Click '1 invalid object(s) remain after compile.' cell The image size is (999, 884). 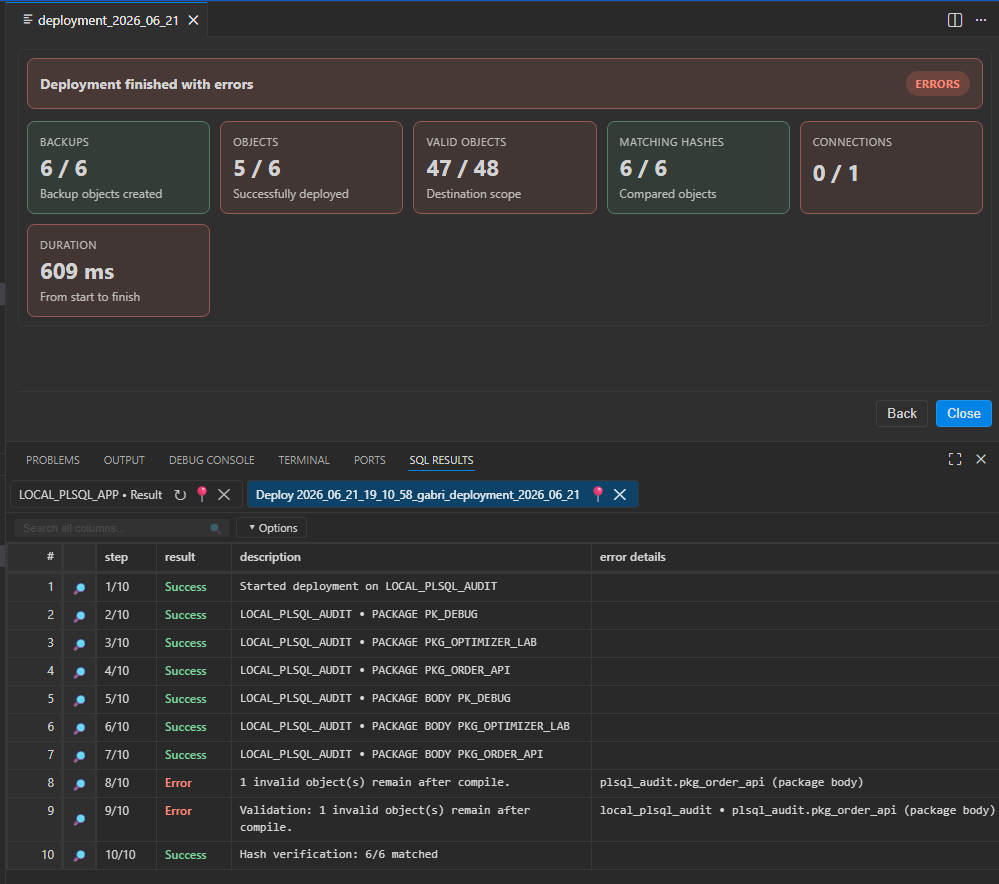tap(411, 783)
